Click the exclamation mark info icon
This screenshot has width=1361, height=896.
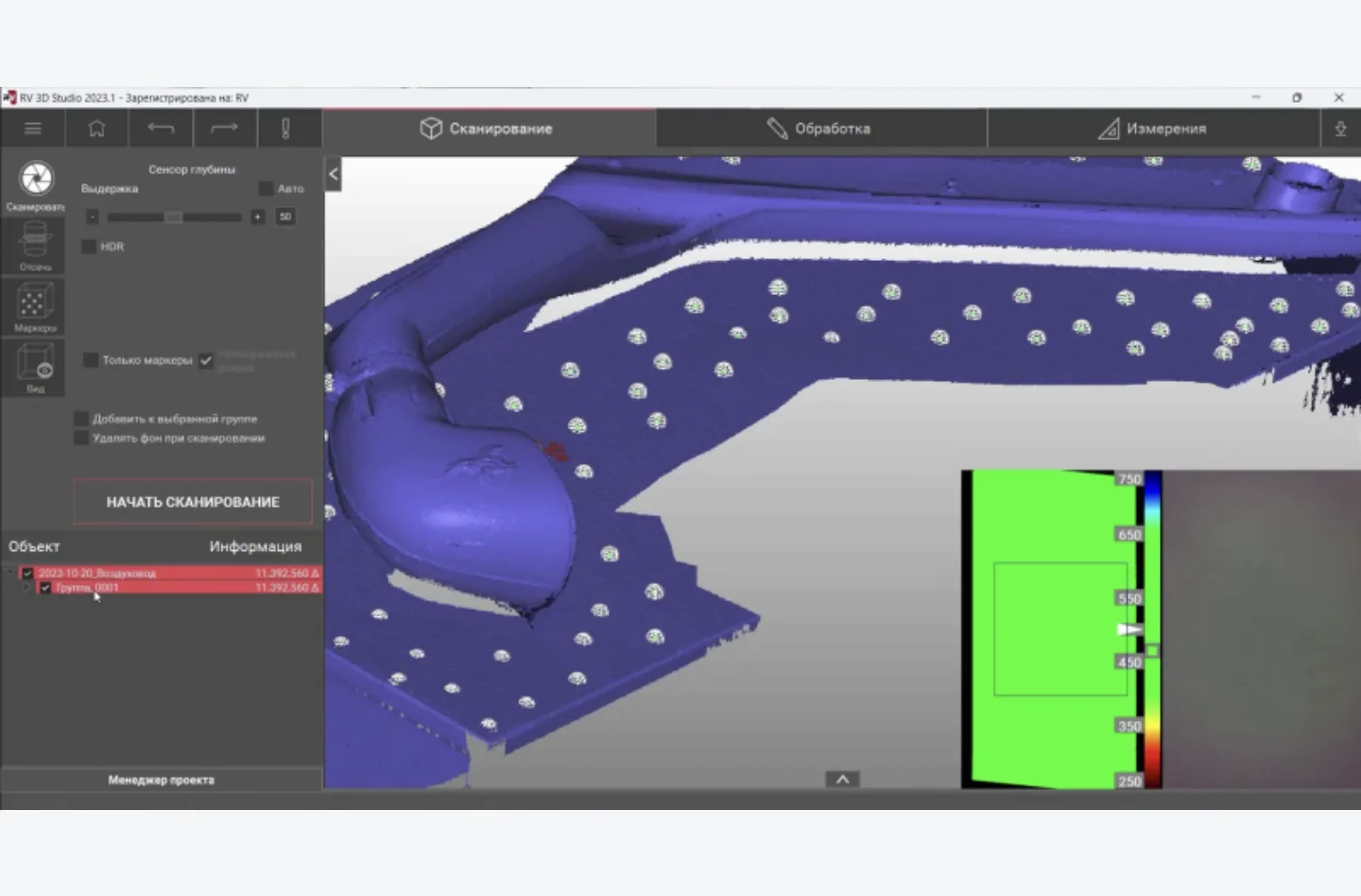[285, 129]
